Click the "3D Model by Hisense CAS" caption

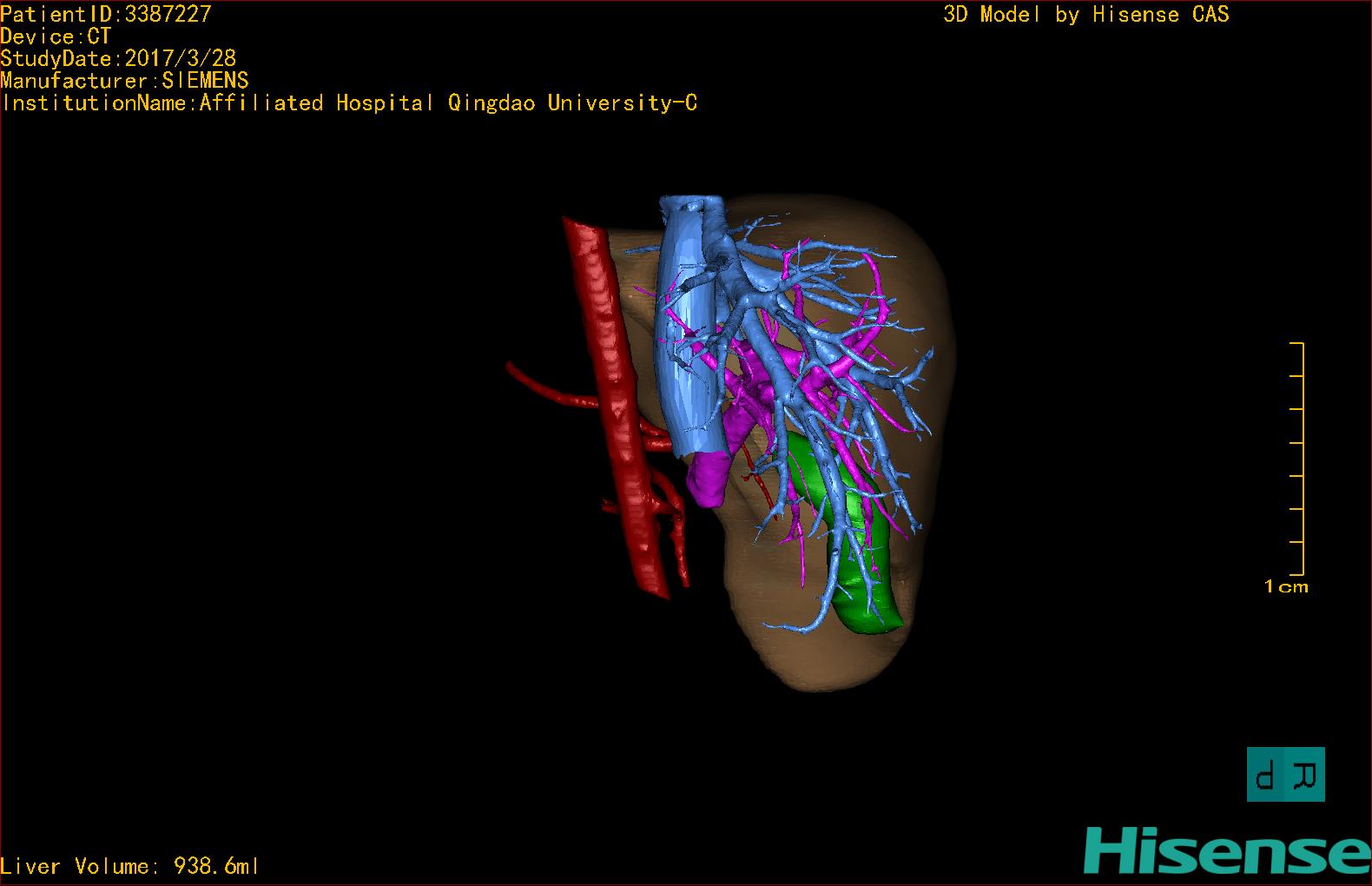[x=1086, y=14]
